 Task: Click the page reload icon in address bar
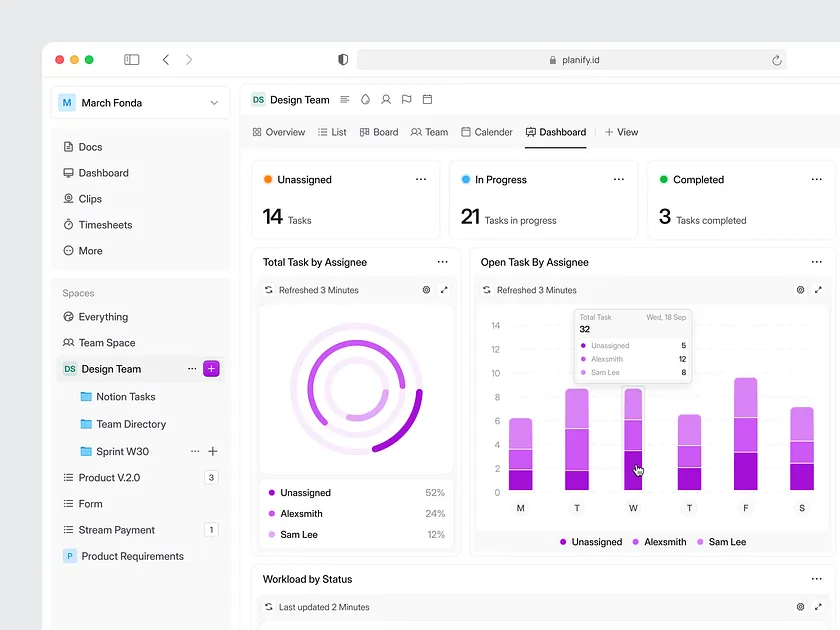click(776, 60)
